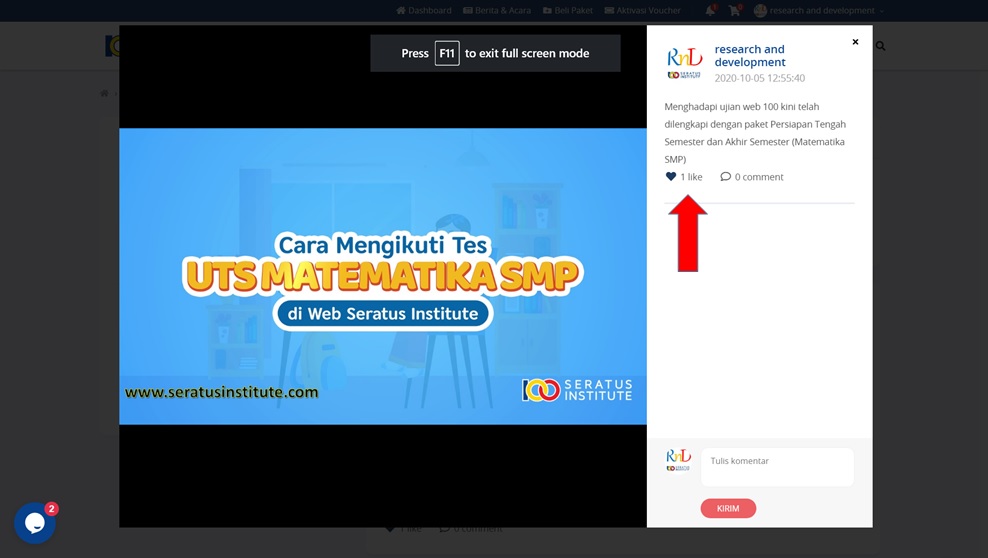The height and width of the screenshot is (558, 988).
Task: Close the post popup with the X
Action: click(855, 42)
